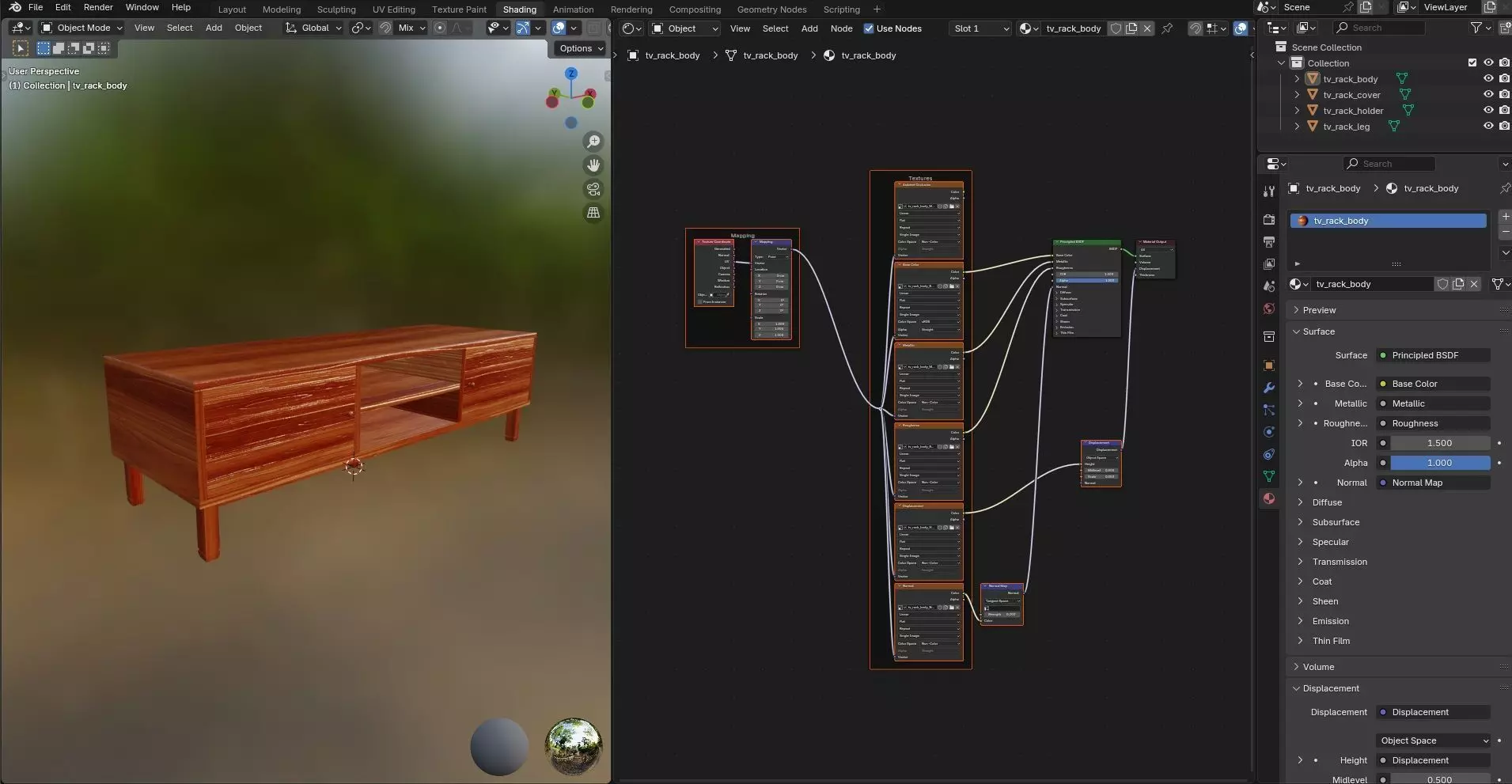The height and width of the screenshot is (784, 1512).
Task: Adjust the Alpha value slider
Action: 1438,463
